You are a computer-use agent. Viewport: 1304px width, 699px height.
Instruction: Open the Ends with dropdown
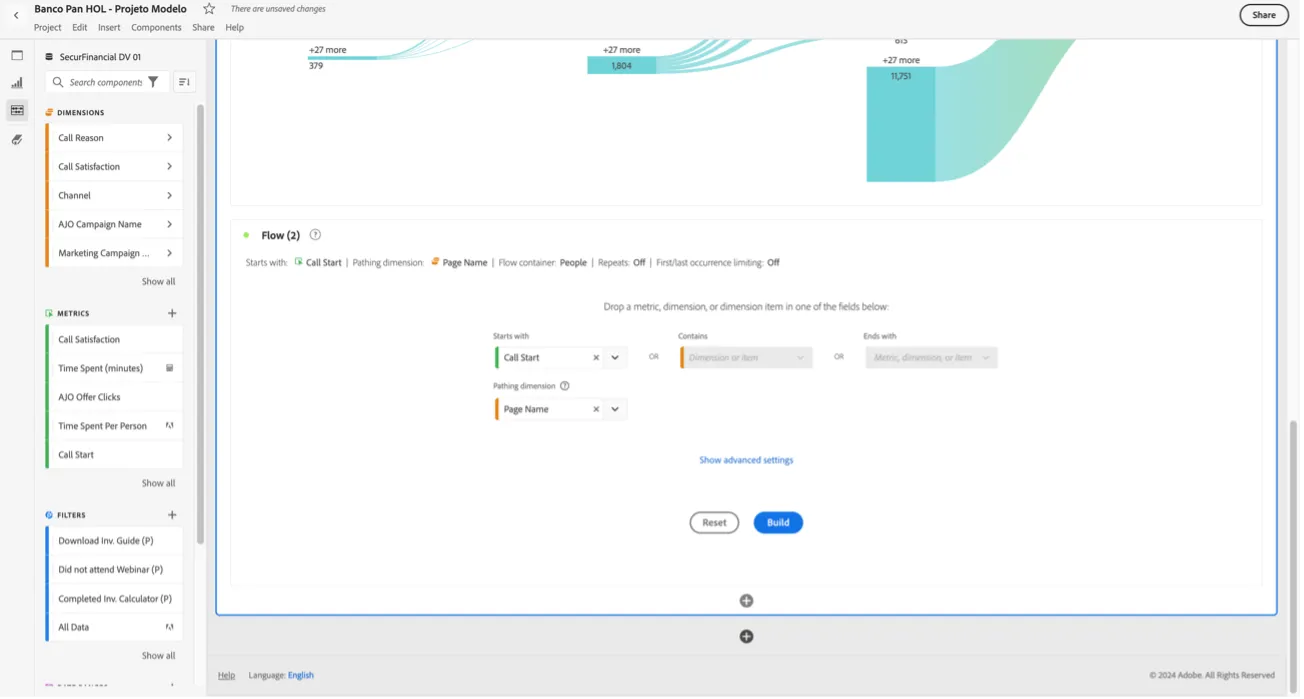click(x=931, y=357)
